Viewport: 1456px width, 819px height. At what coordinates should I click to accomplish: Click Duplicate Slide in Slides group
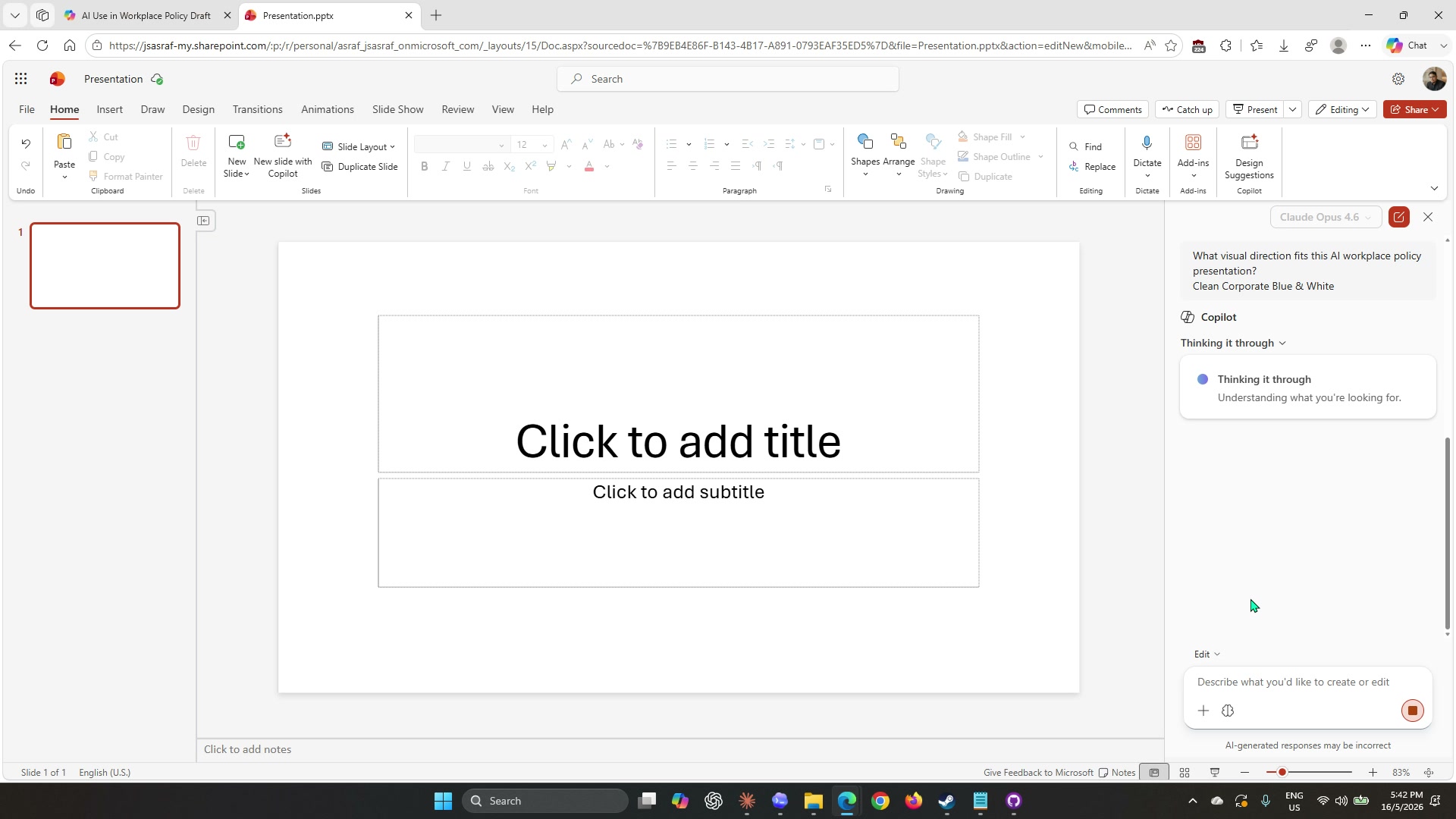point(360,167)
